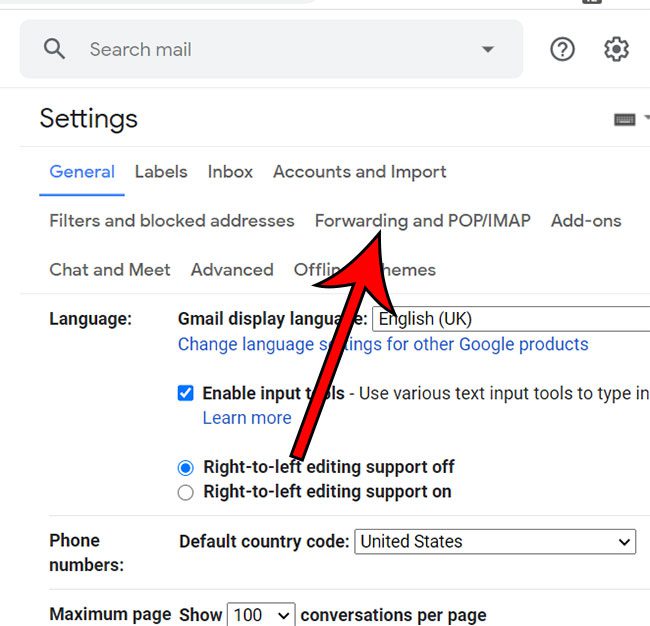
Task: Click the Learn more link
Action: tap(247, 418)
